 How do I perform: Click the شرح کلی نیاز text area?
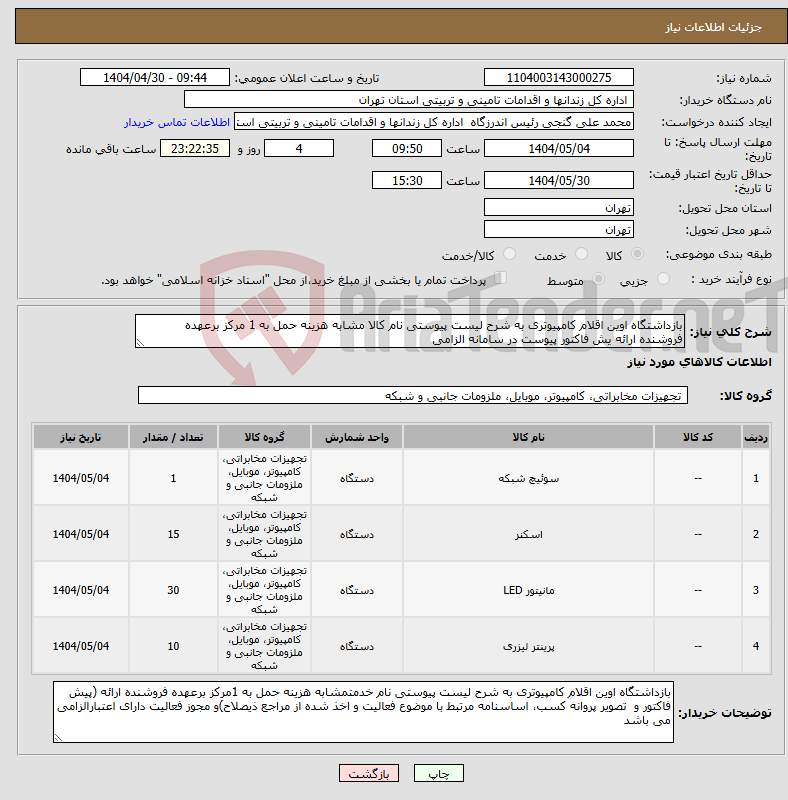coord(410,332)
